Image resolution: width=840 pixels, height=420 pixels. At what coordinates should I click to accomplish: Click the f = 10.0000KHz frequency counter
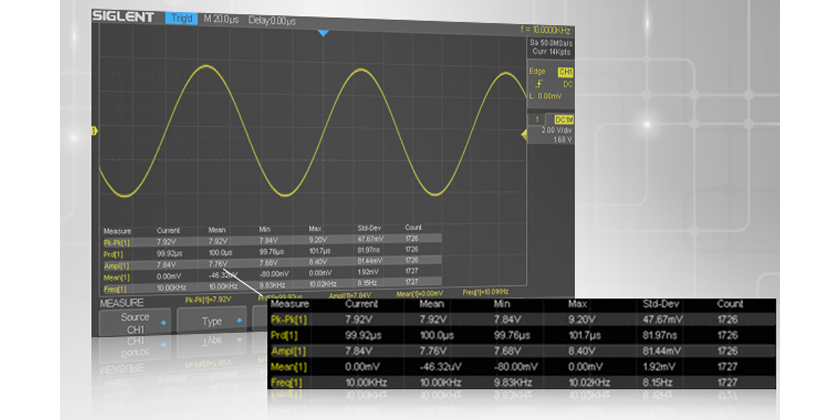coord(553,31)
